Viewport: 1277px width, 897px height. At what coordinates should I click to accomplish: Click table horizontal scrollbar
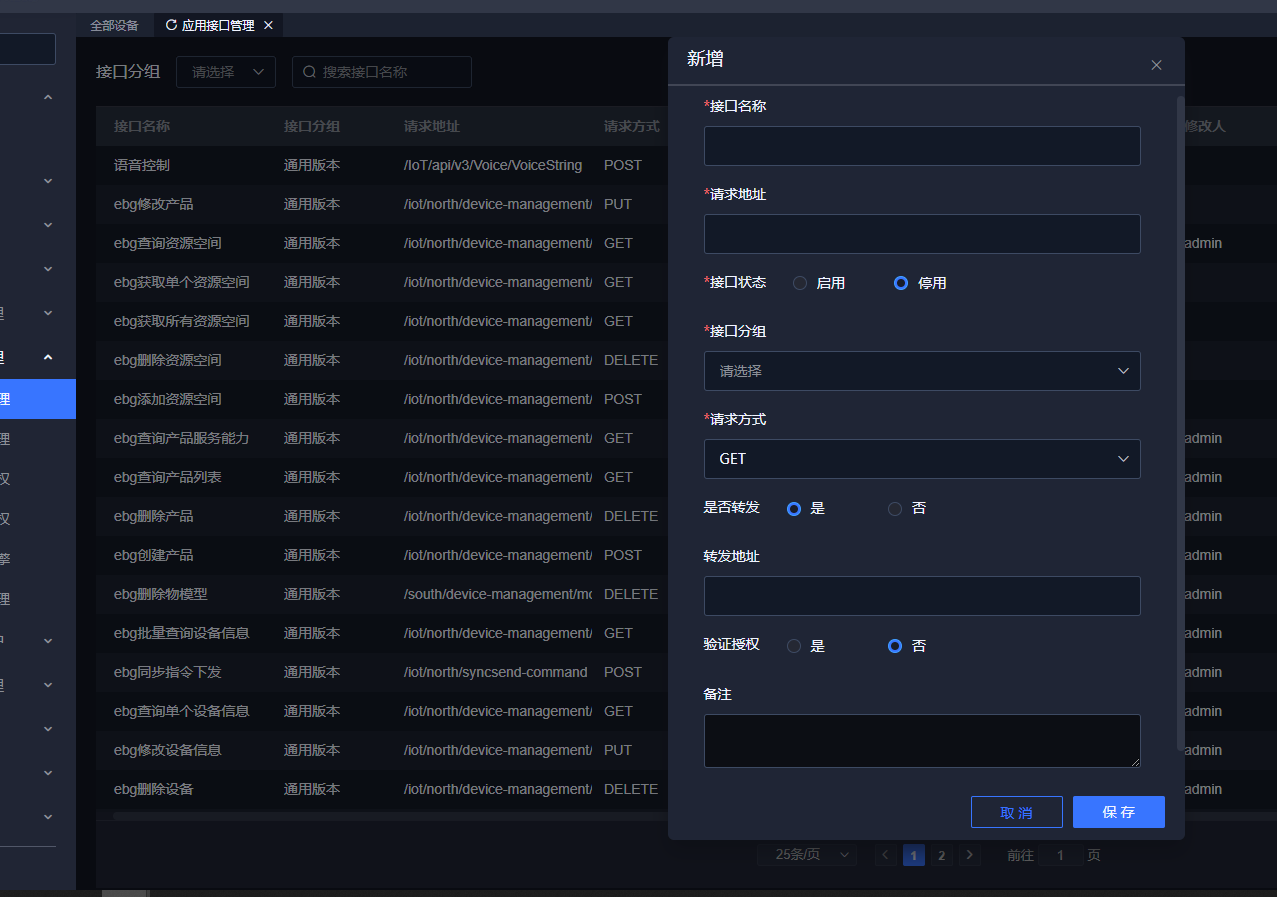[x=390, y=816]
